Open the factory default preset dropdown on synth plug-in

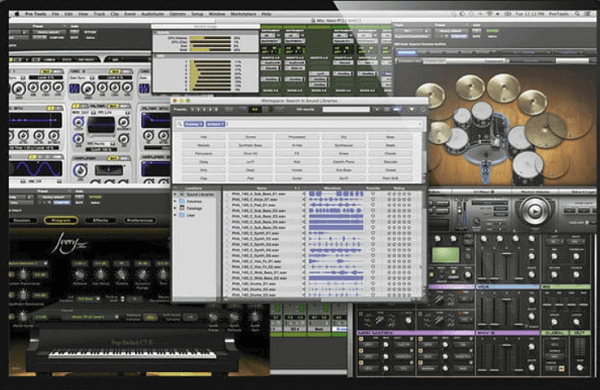[x=49, y=32]
